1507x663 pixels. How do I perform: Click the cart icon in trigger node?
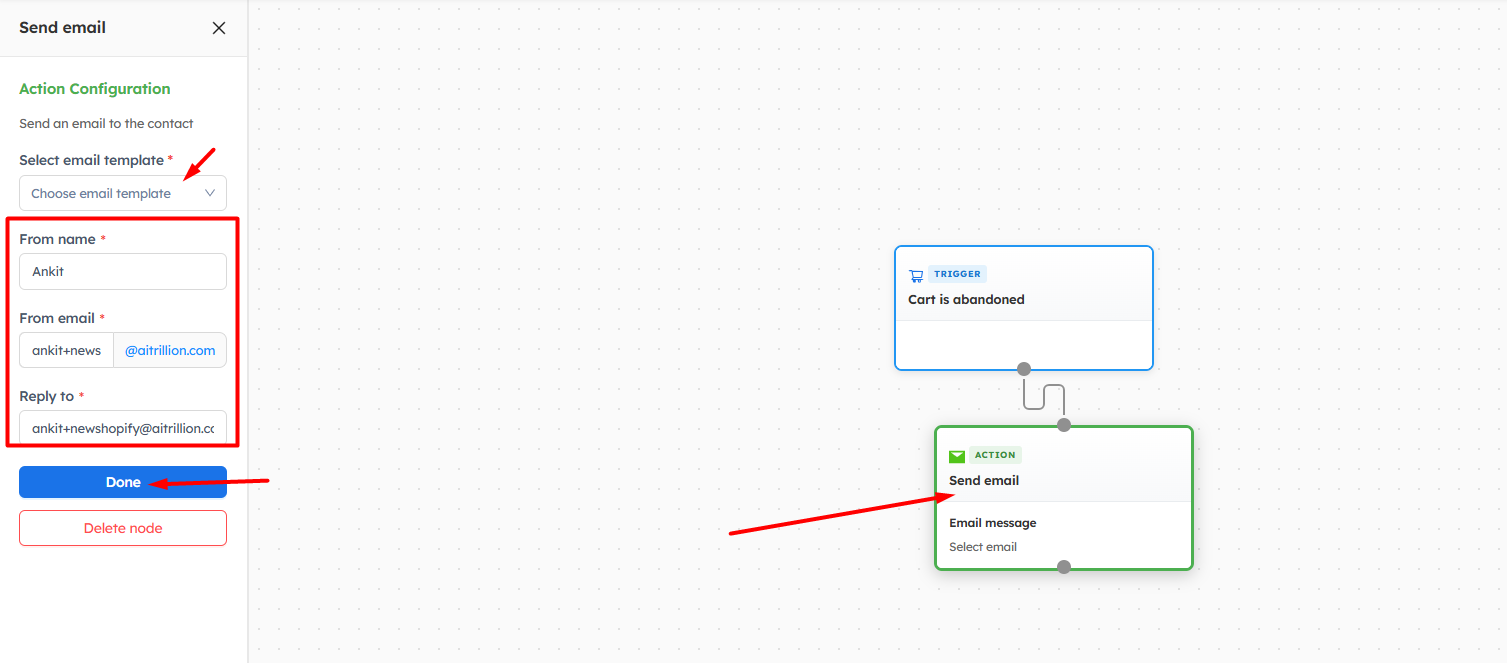916,275
